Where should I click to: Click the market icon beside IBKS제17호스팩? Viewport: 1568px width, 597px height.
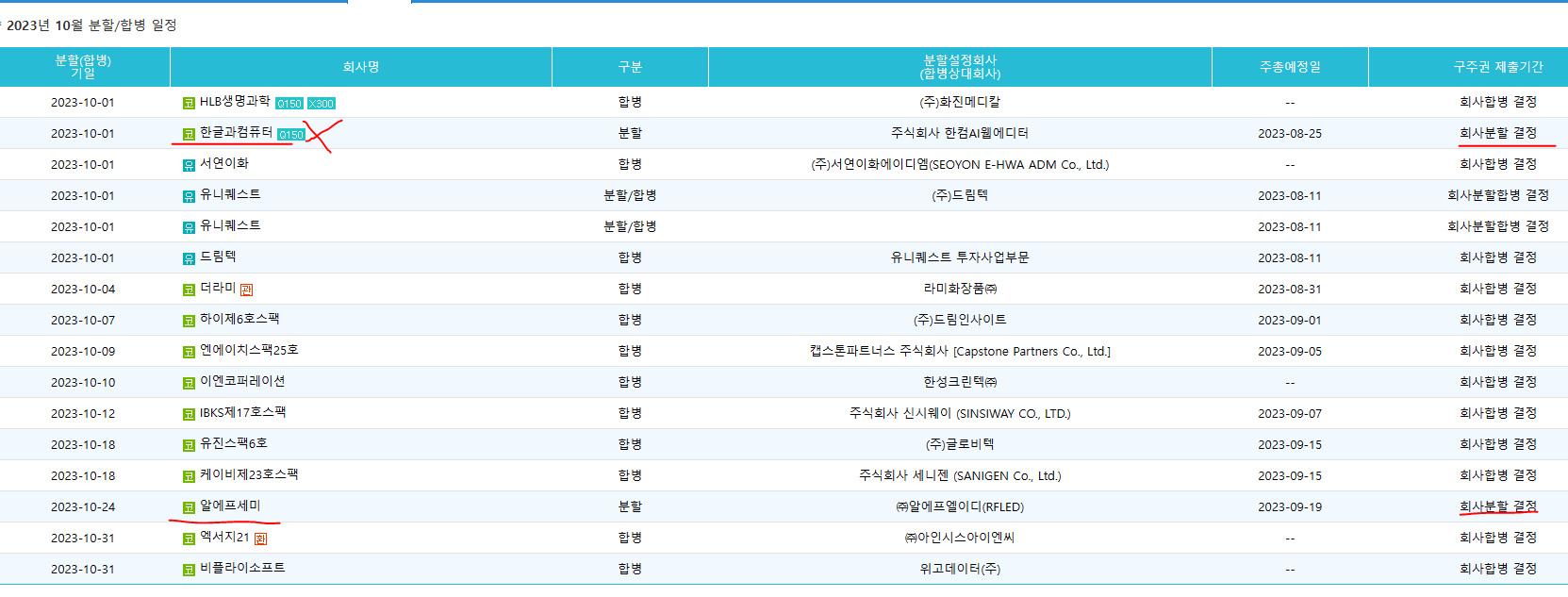189,414
